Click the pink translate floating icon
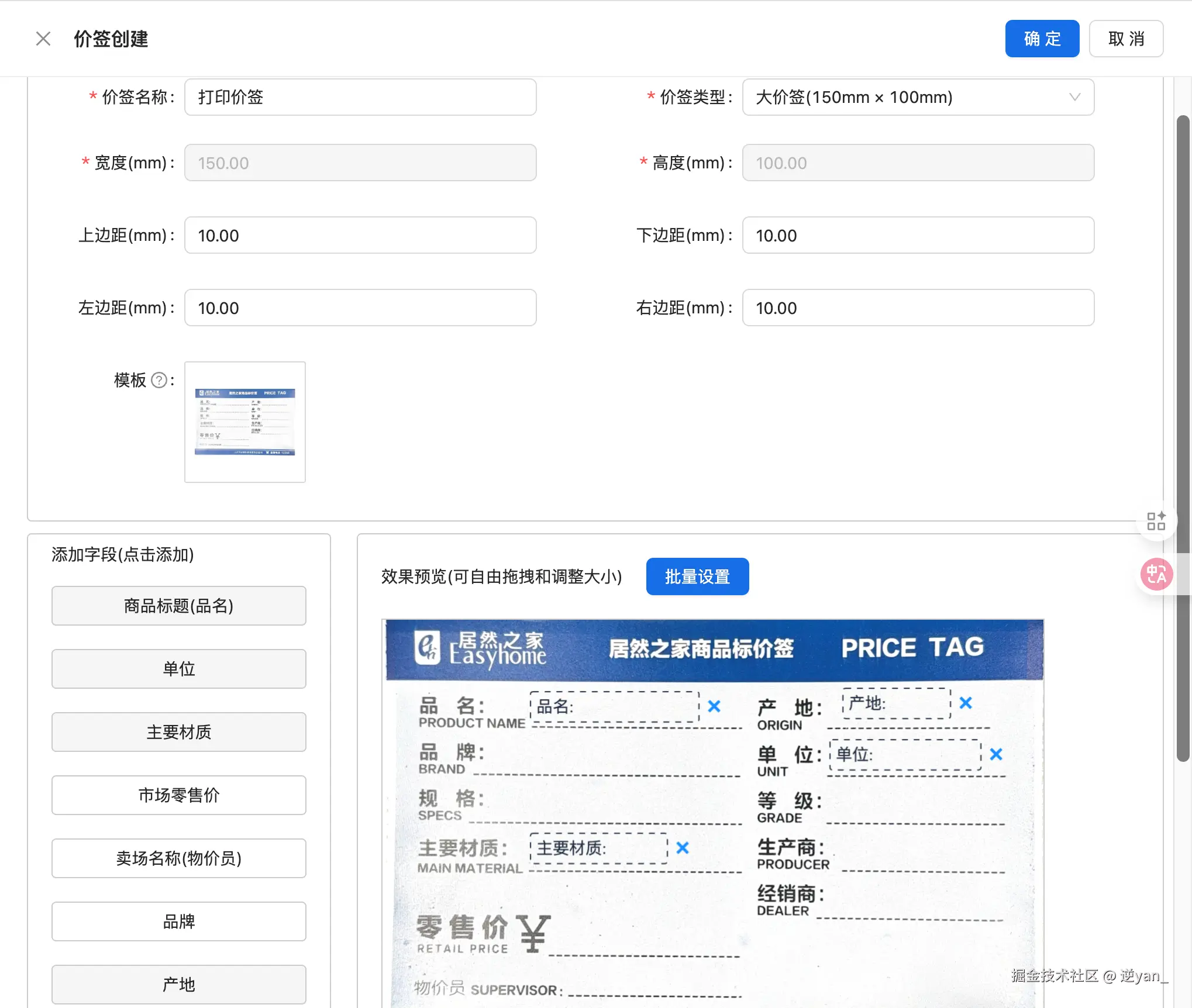The height and width of the screenshot is (1008, 1192). (1156, 574)
